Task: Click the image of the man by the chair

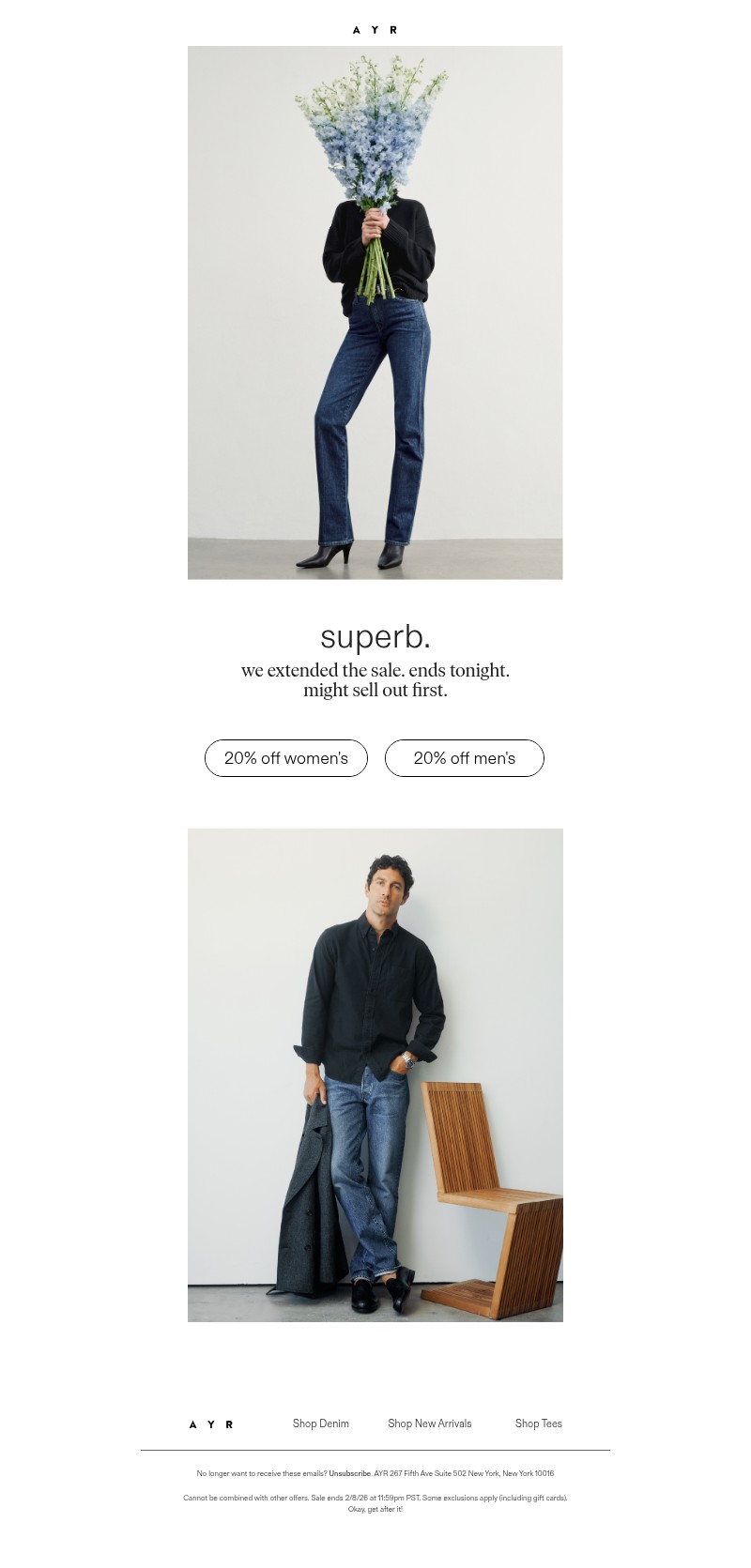Action: tap(375, 1075)
